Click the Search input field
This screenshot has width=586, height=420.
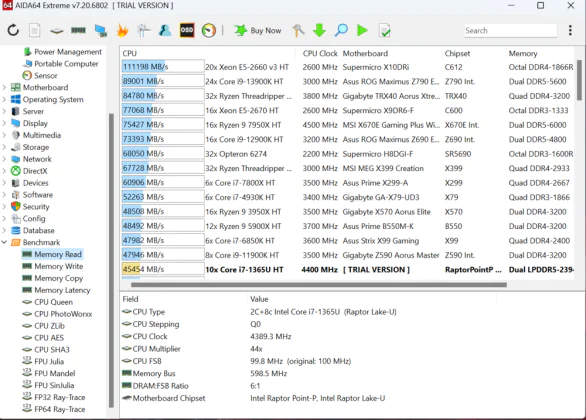(x=510, y=31)
